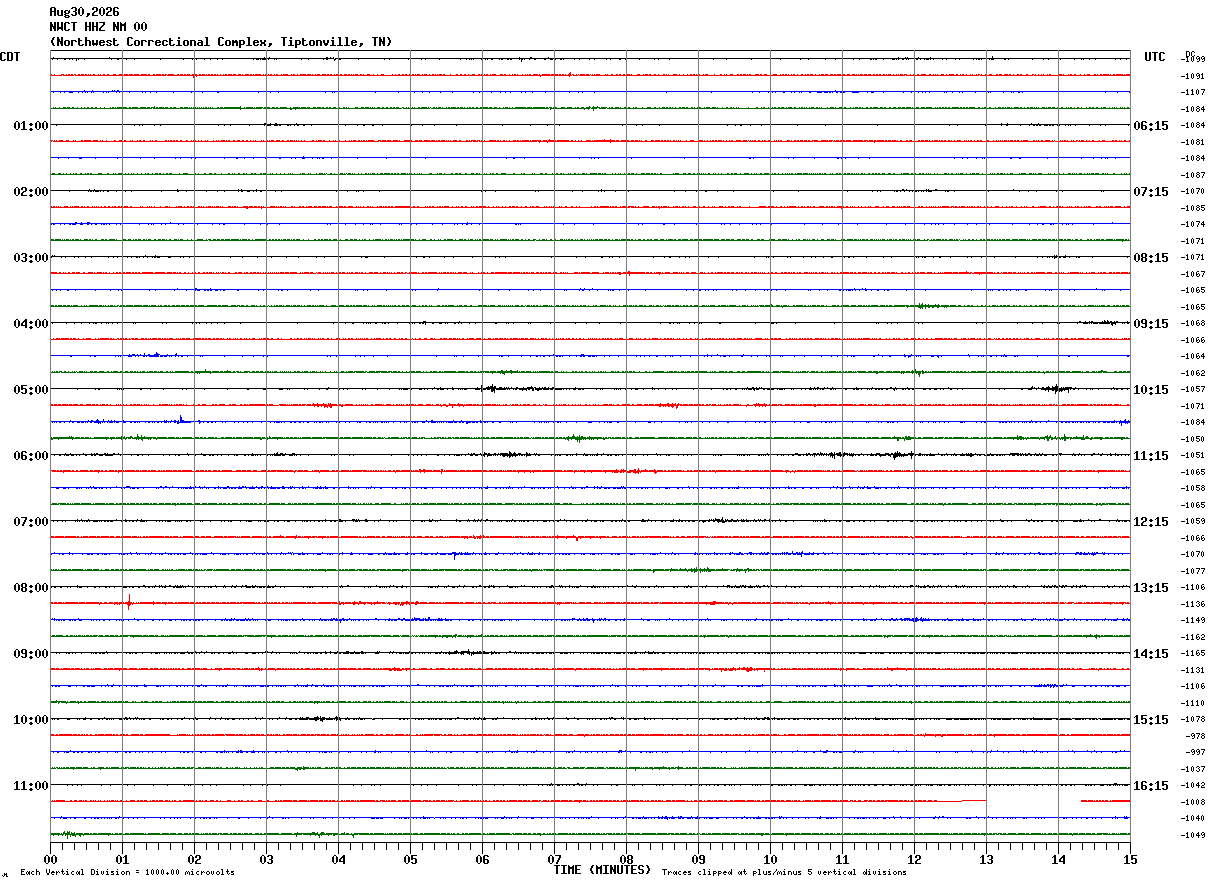Click the 08:00 CDT row label
This screenshot has width=1210, height=886.
(31, 588)
